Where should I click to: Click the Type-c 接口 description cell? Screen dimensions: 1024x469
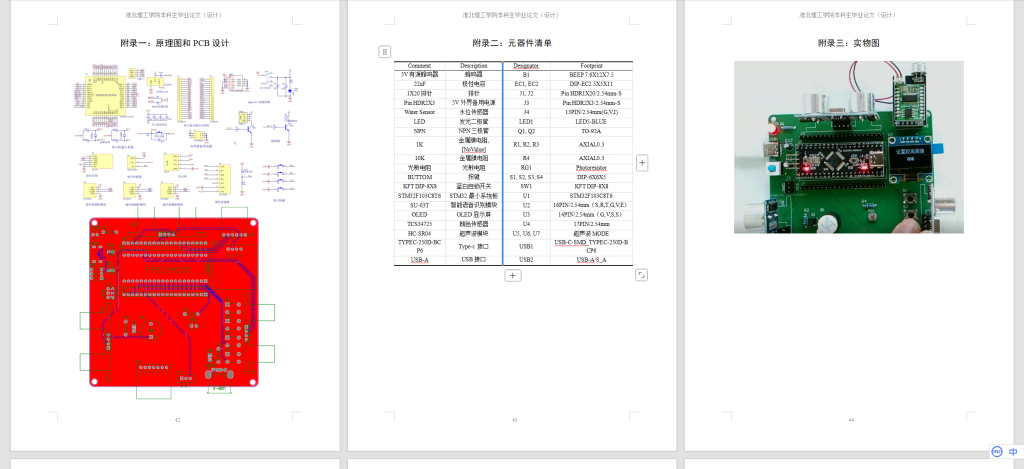pyautogui.click(x=473, y=246)
